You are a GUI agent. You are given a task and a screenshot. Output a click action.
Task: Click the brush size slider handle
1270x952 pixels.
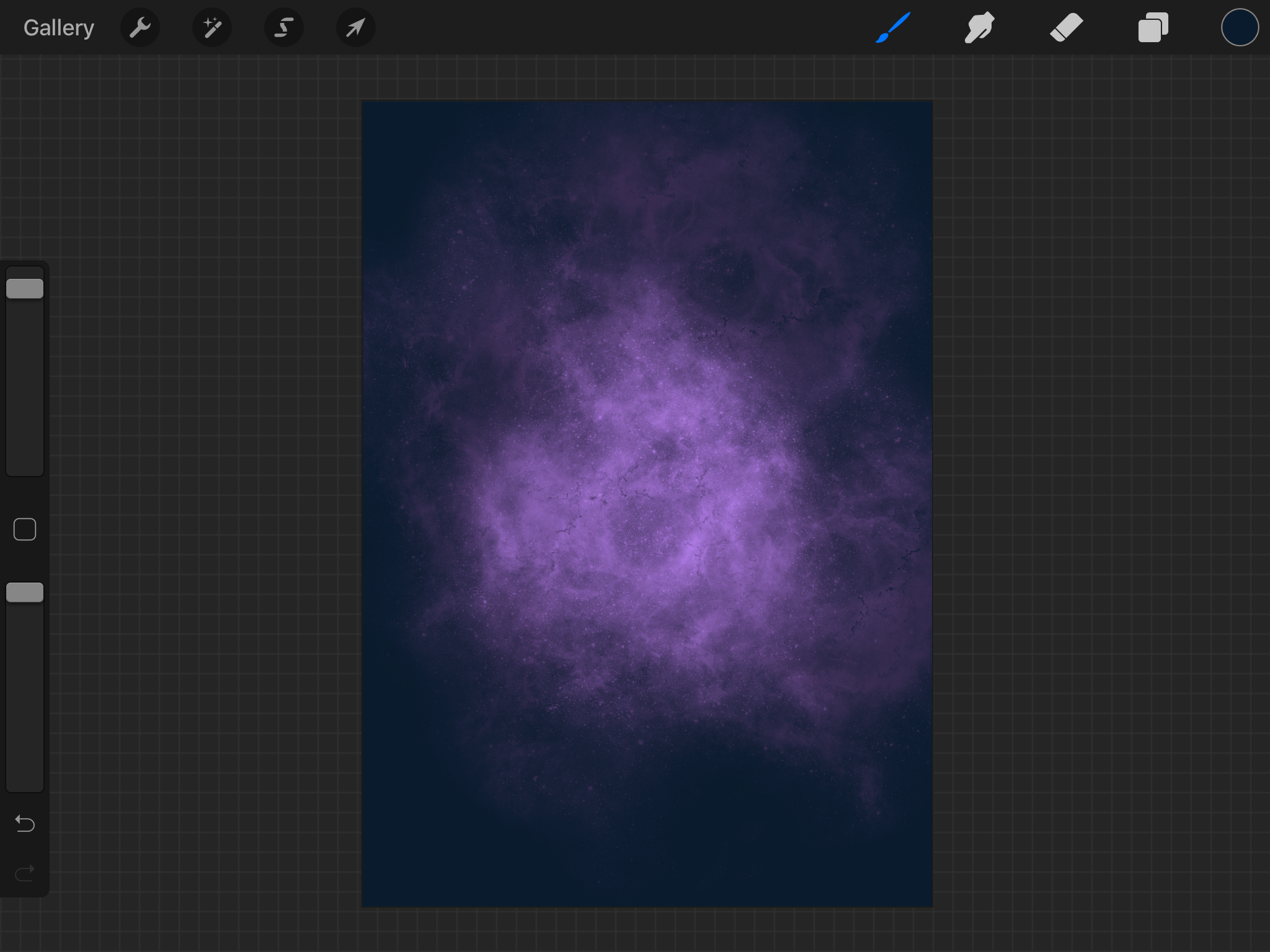25,289
